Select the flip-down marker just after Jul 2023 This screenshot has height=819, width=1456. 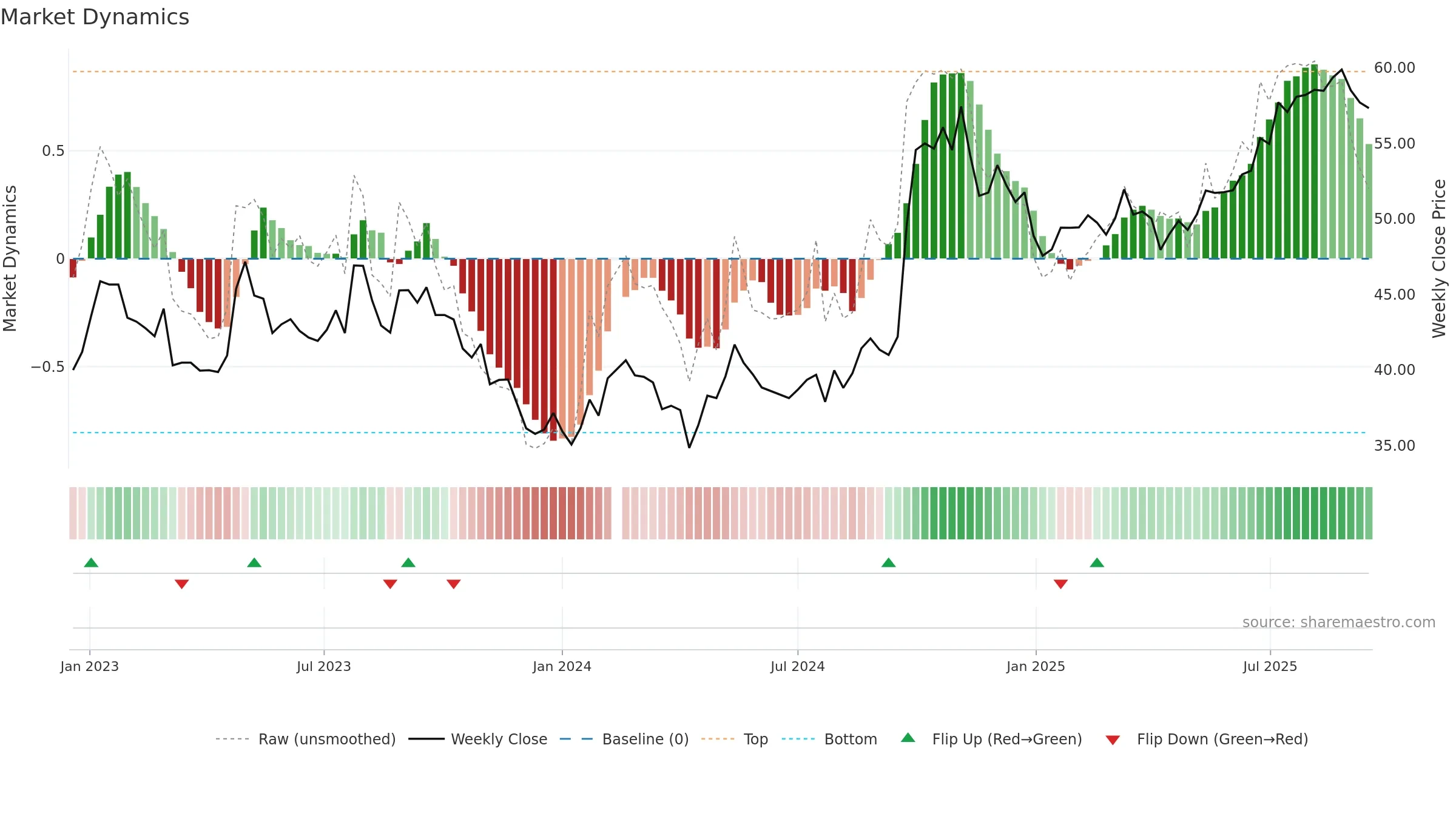390,584
